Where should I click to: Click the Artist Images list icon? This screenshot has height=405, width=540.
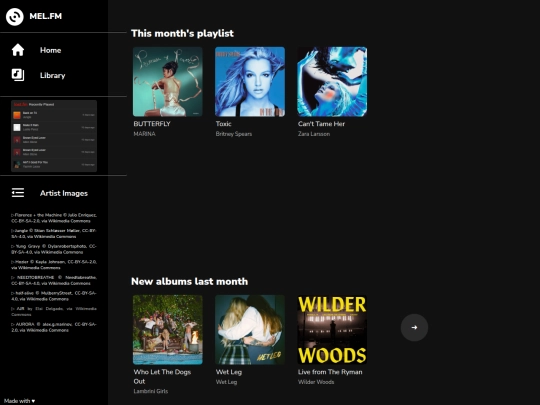coord(18,193)
